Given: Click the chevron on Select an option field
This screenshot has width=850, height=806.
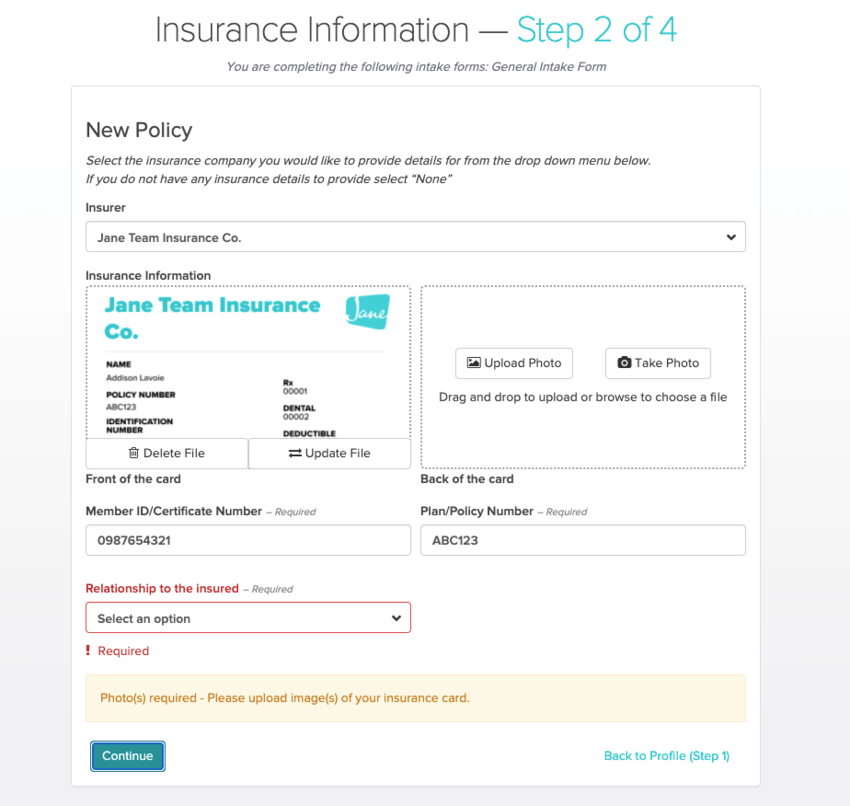Looking at the screenshot, I should click(396, 618).
